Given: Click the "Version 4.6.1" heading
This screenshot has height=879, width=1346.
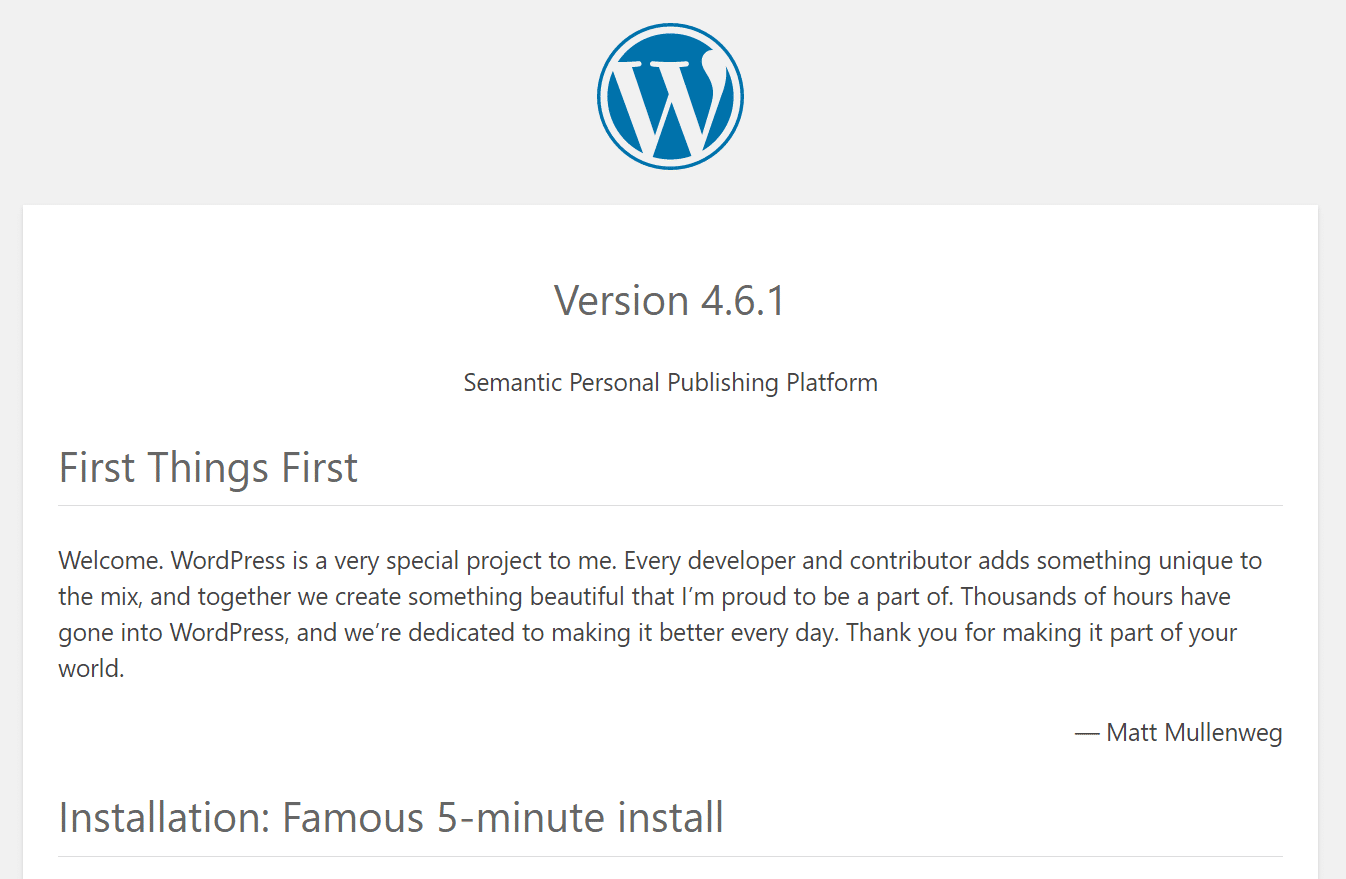Looking at the screenshot, I should click(x=670, y=301).
